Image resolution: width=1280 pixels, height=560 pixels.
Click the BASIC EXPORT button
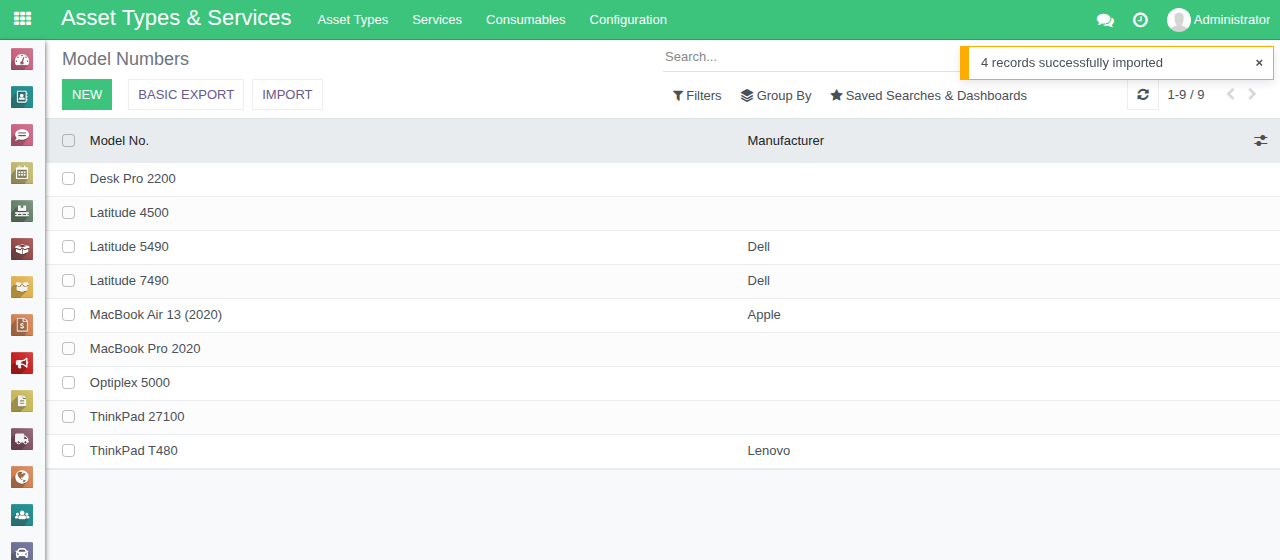[x=186, y=95]
